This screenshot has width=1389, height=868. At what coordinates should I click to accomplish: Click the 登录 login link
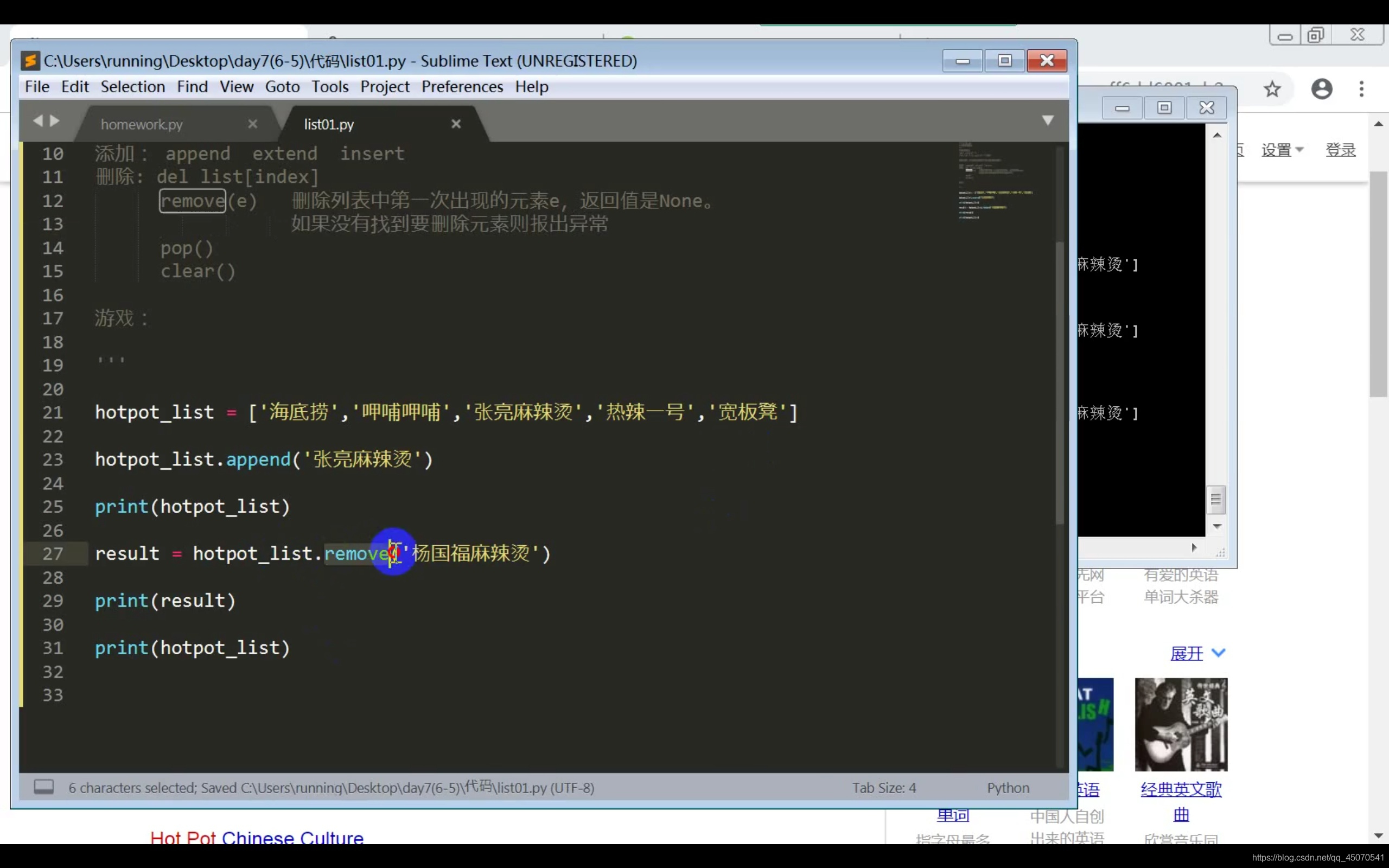pos(1340,150)
